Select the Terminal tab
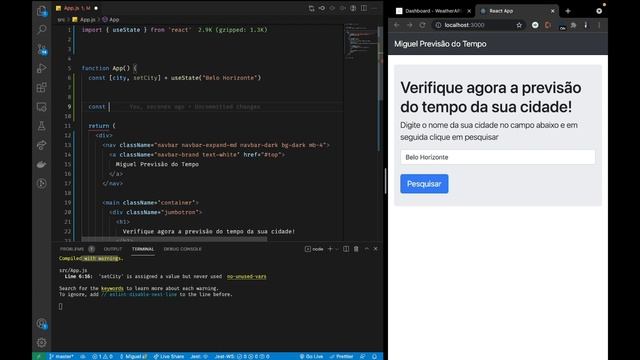 pyautogui.click(x=143, y=249)
